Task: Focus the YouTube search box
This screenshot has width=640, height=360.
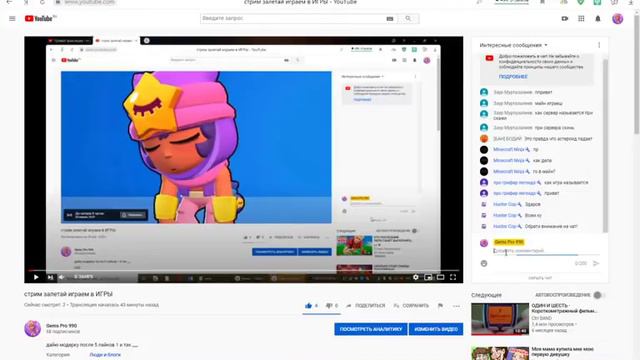Action: click(x=292, y=19)
